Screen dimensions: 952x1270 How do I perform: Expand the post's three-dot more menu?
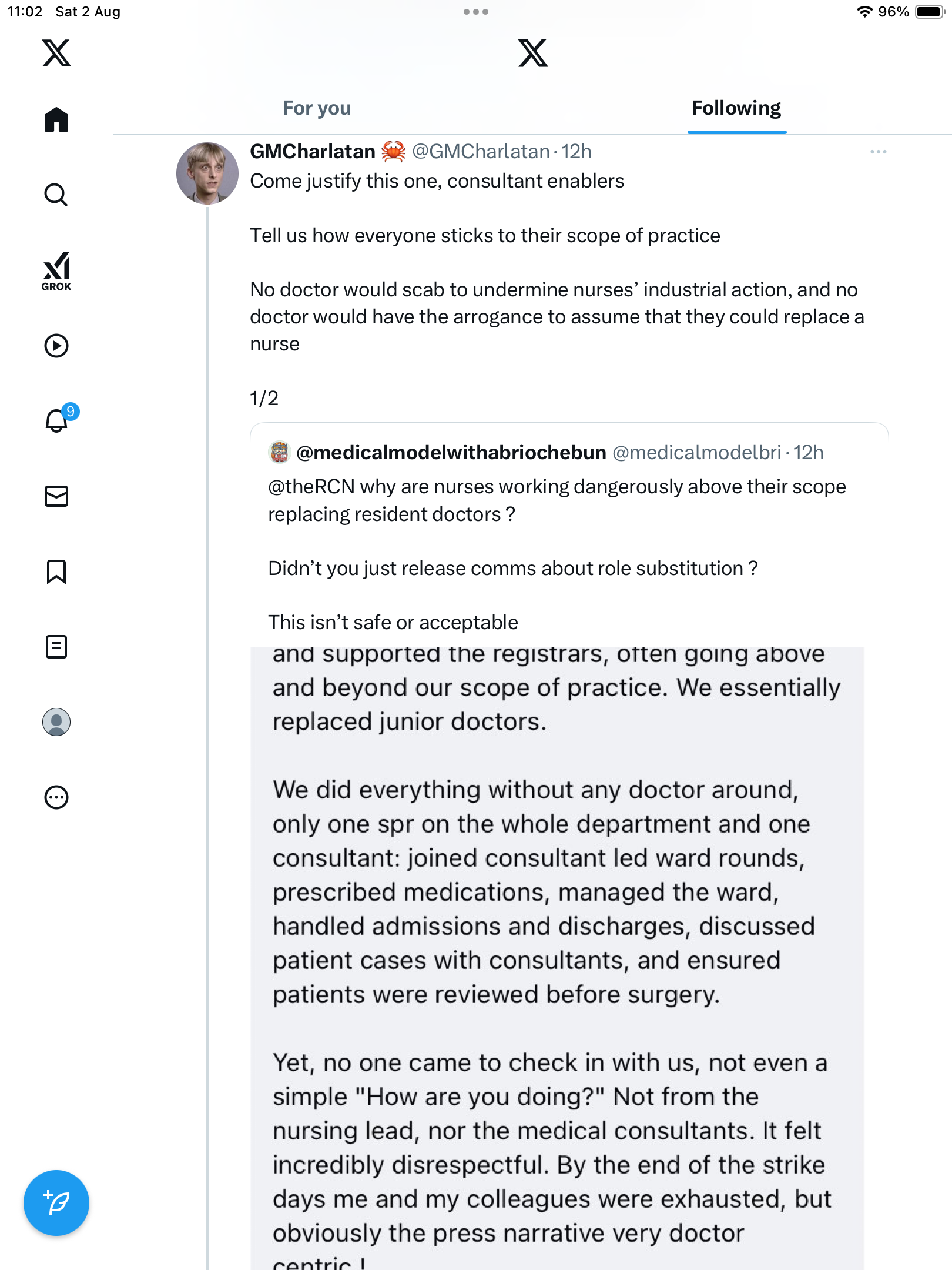tap(878, 152)
